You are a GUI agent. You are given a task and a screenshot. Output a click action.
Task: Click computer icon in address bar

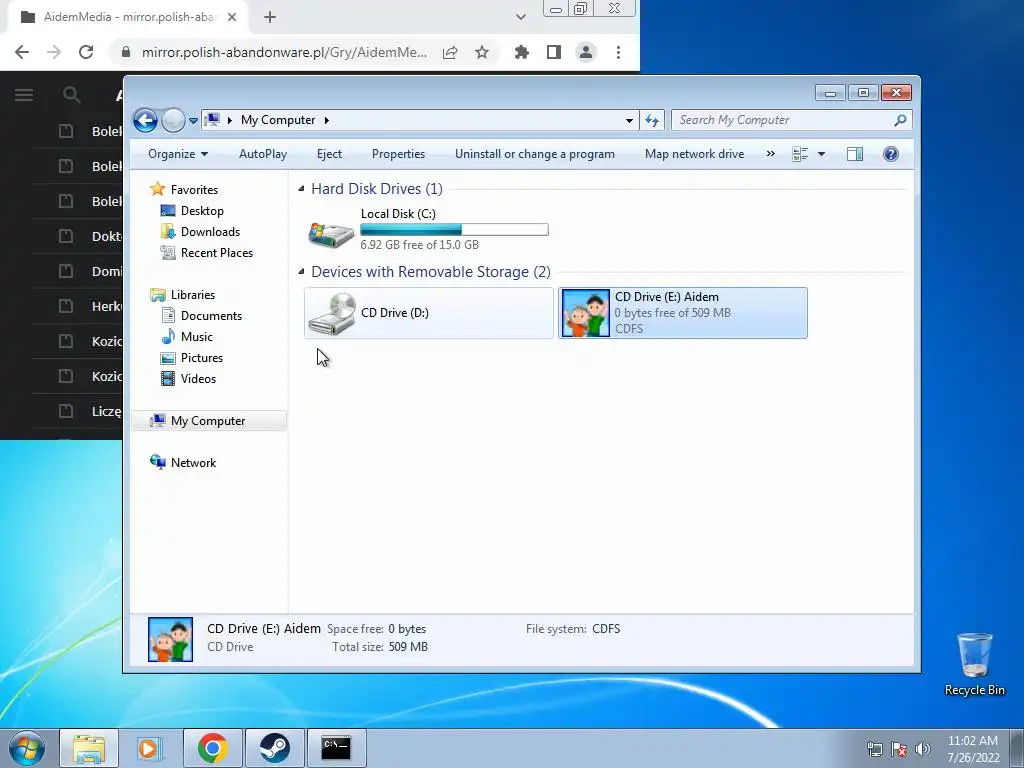(x=212, y=120)
